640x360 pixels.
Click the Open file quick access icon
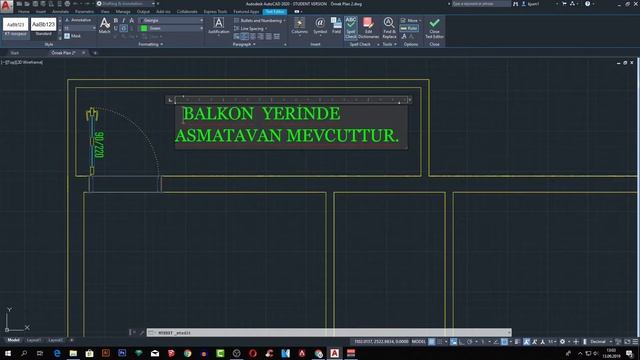click(27, 4)
